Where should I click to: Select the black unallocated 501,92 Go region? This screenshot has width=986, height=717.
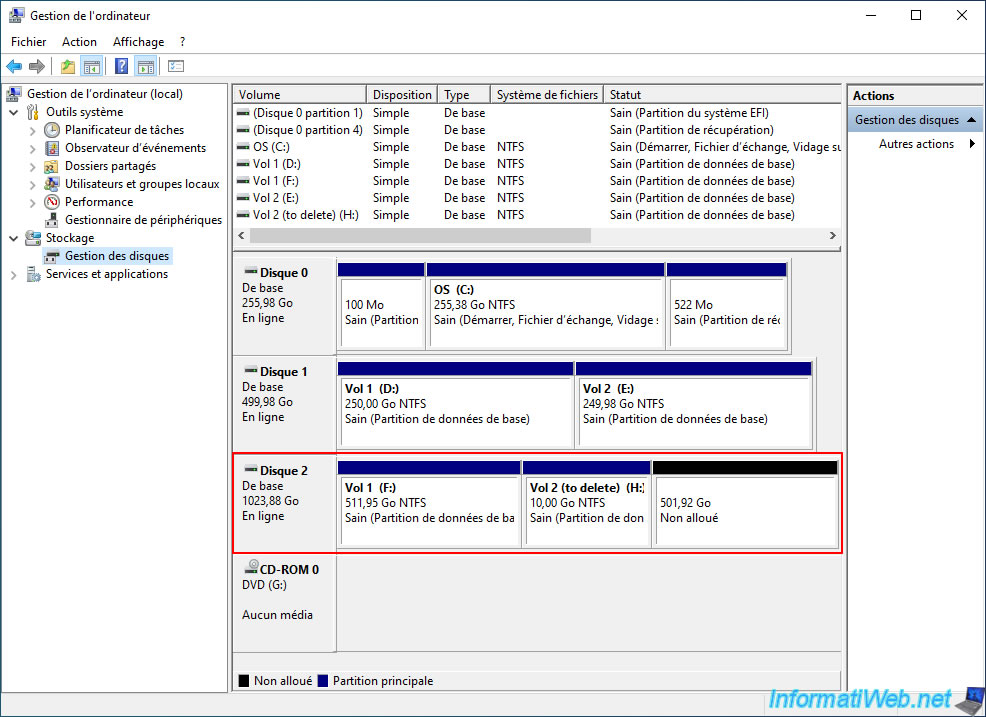745,510
